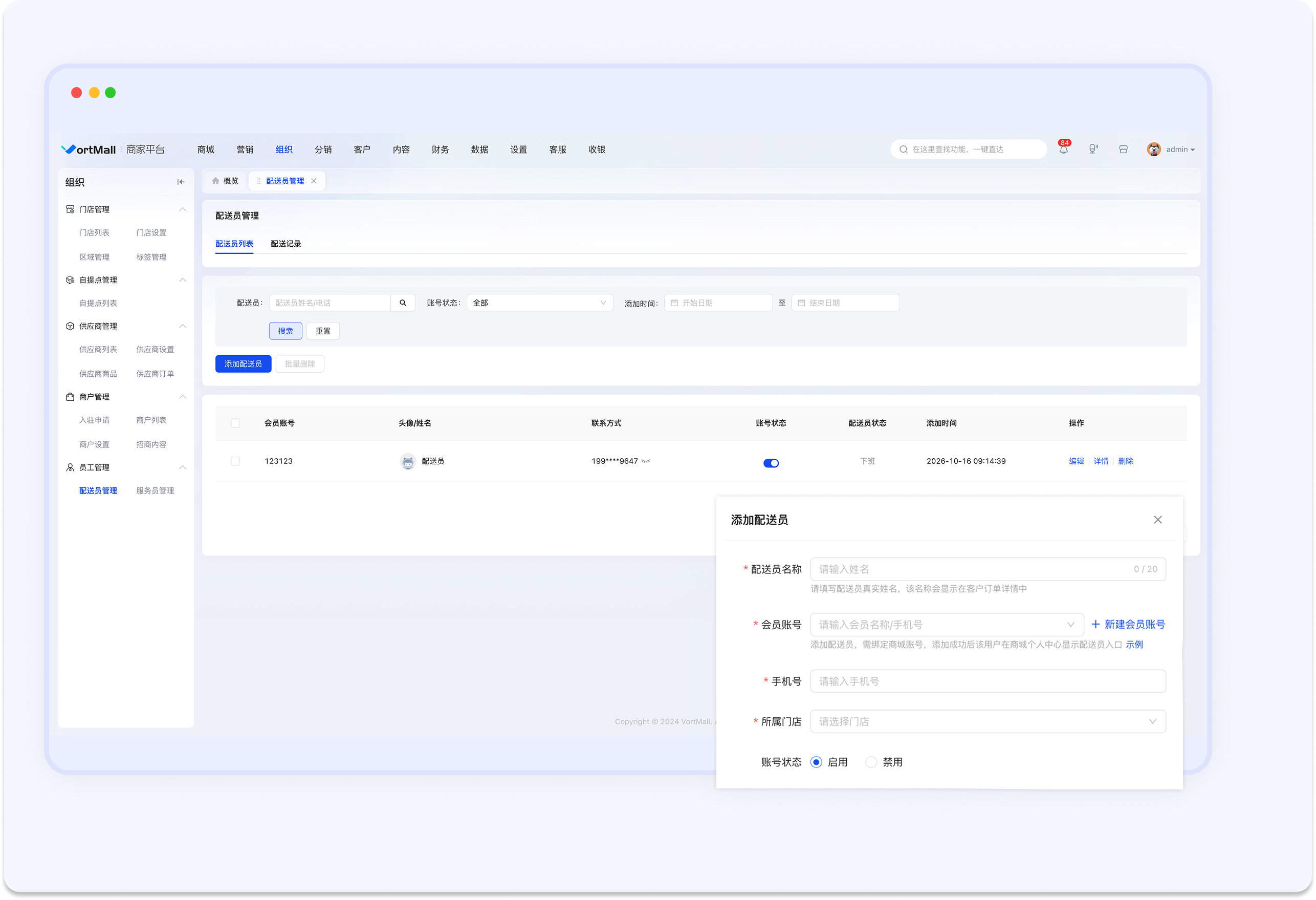The width and height of the screenshot is (1316, 900).
Task: Click the 新建会员账号 link
Action: pyautogui.click(x=1128, y=625)
